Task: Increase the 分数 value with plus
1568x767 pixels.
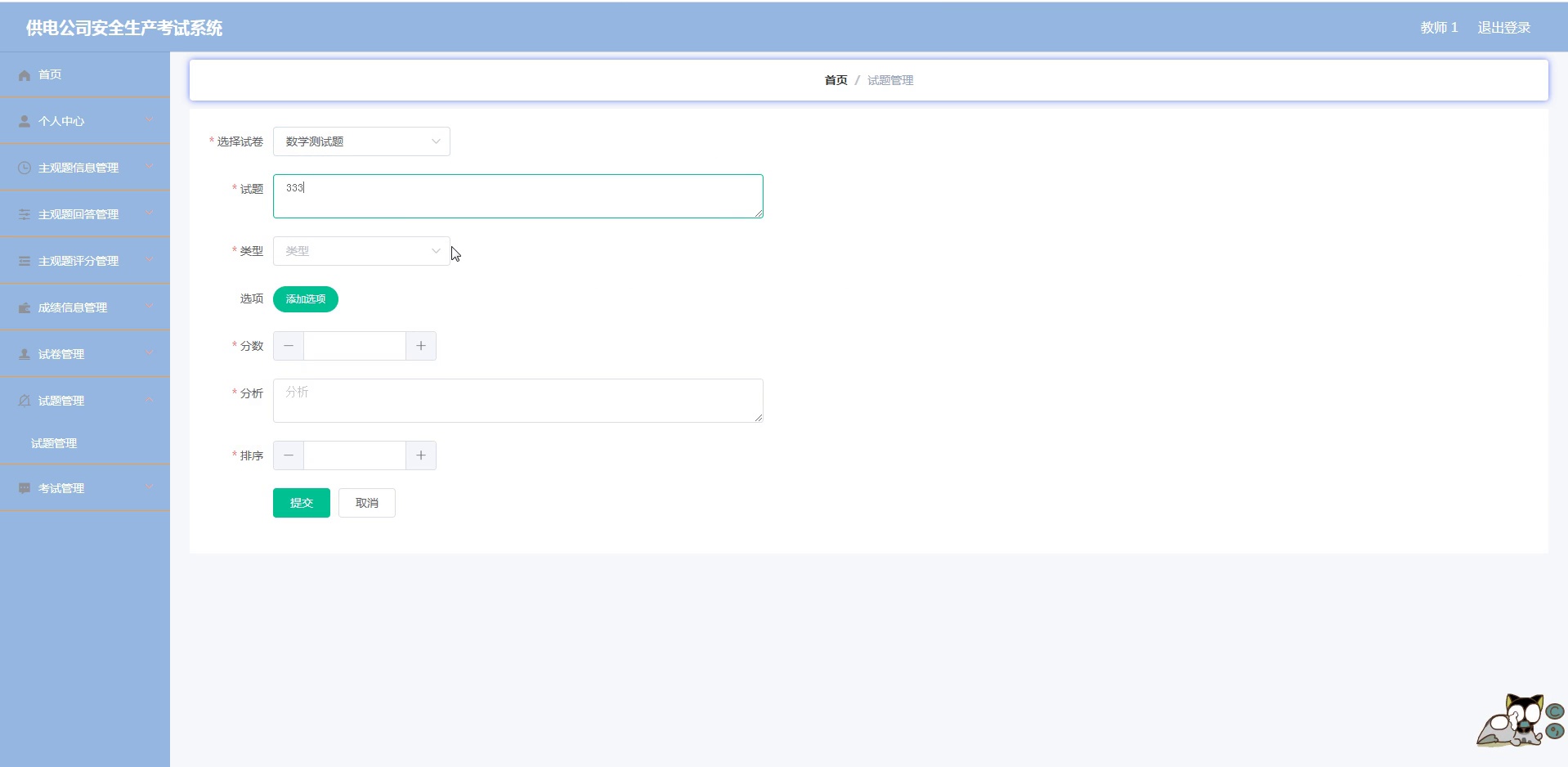Action: pos(421,346)
